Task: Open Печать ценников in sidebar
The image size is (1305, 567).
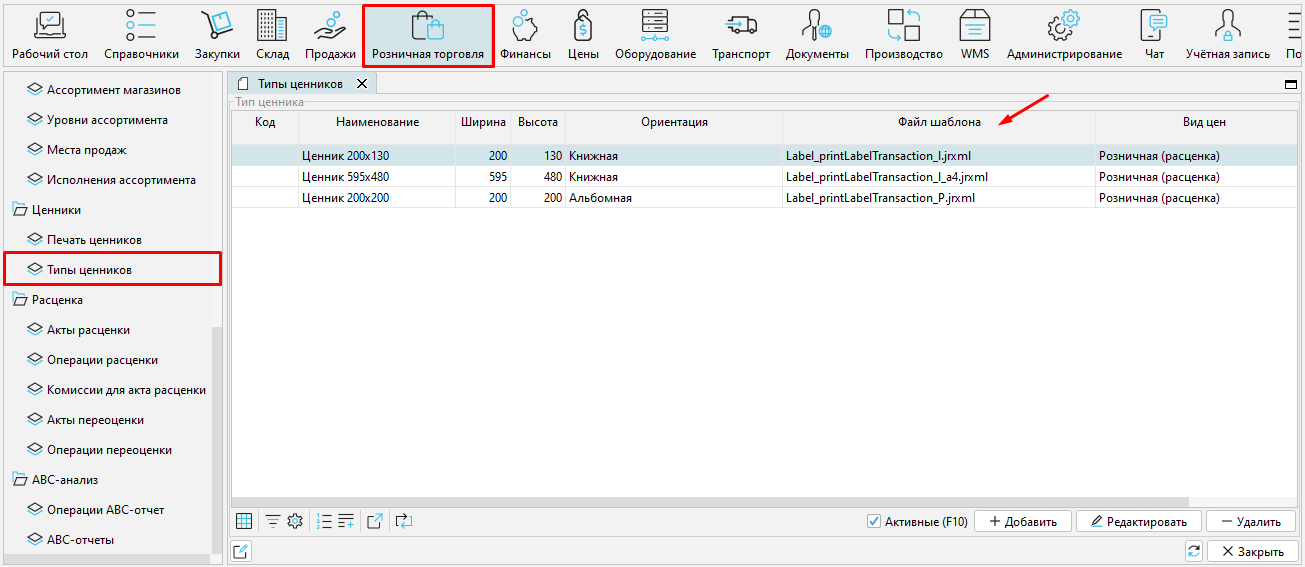Action: (x=94, y=240)
